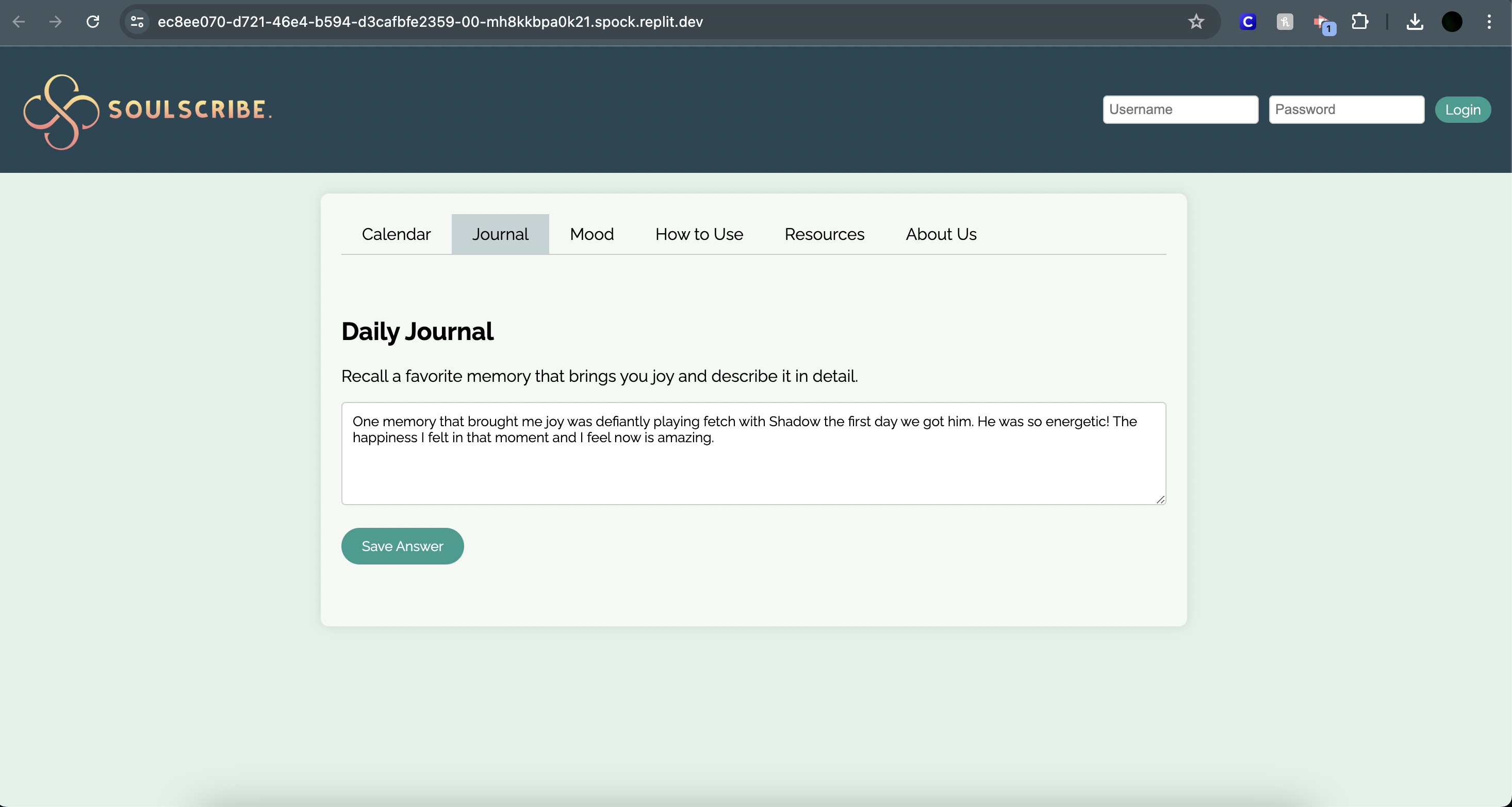Image resolution: width=1512 pixels, height=807 pixels.
Task: Click the blue C extension icon
Action: tap(1247, 22)
